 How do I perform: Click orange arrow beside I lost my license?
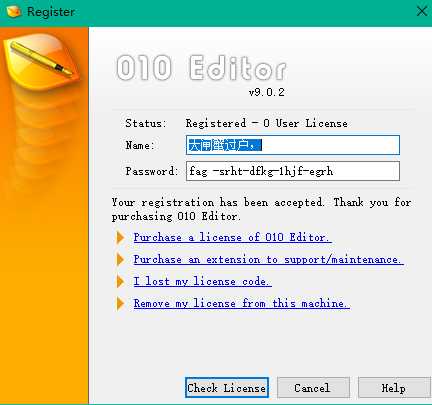[120, 281]
